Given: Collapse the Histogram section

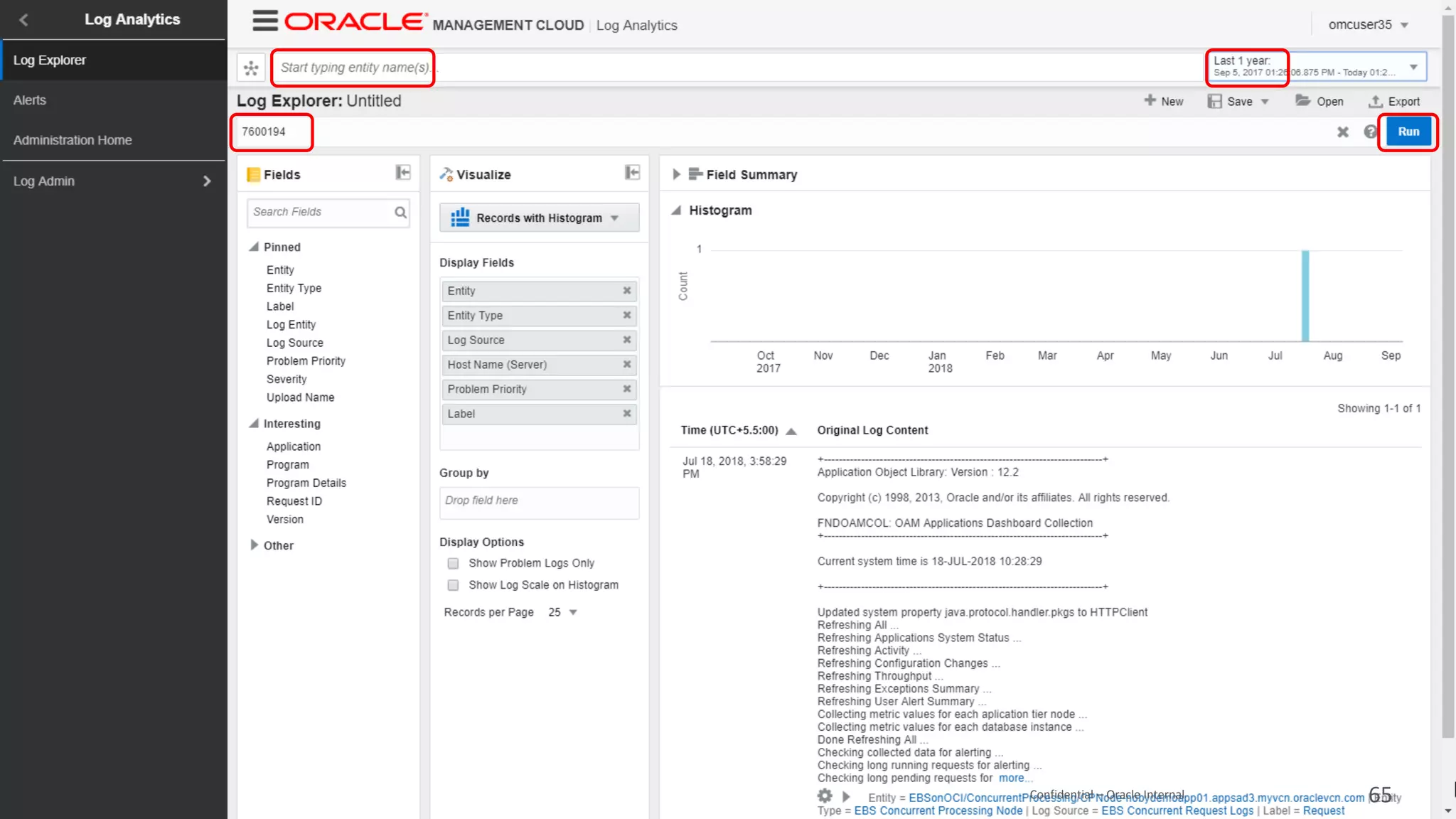Looking at the screenshot, I should 676,210.
